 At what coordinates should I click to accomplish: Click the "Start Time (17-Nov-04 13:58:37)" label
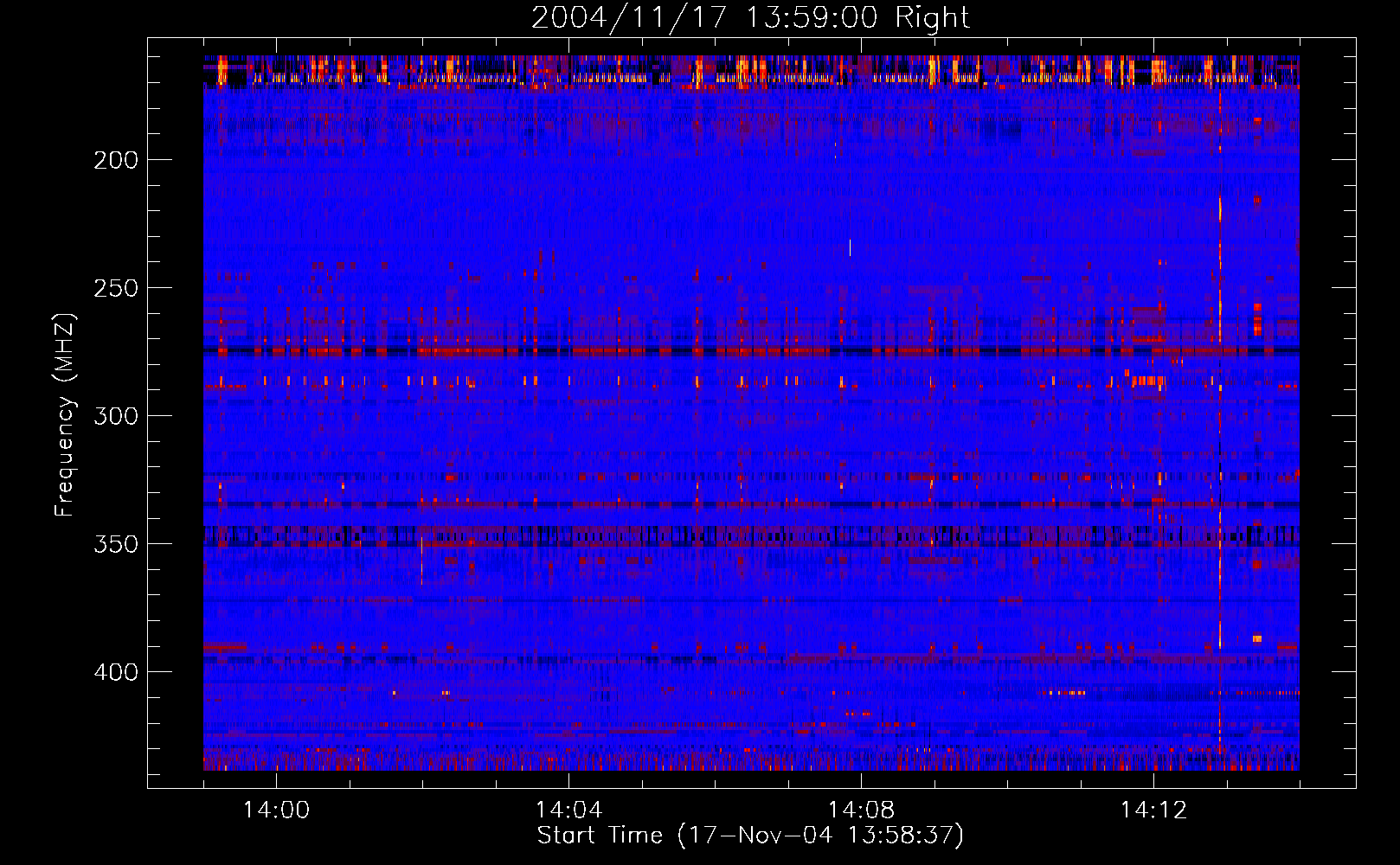tap(750, 836)
